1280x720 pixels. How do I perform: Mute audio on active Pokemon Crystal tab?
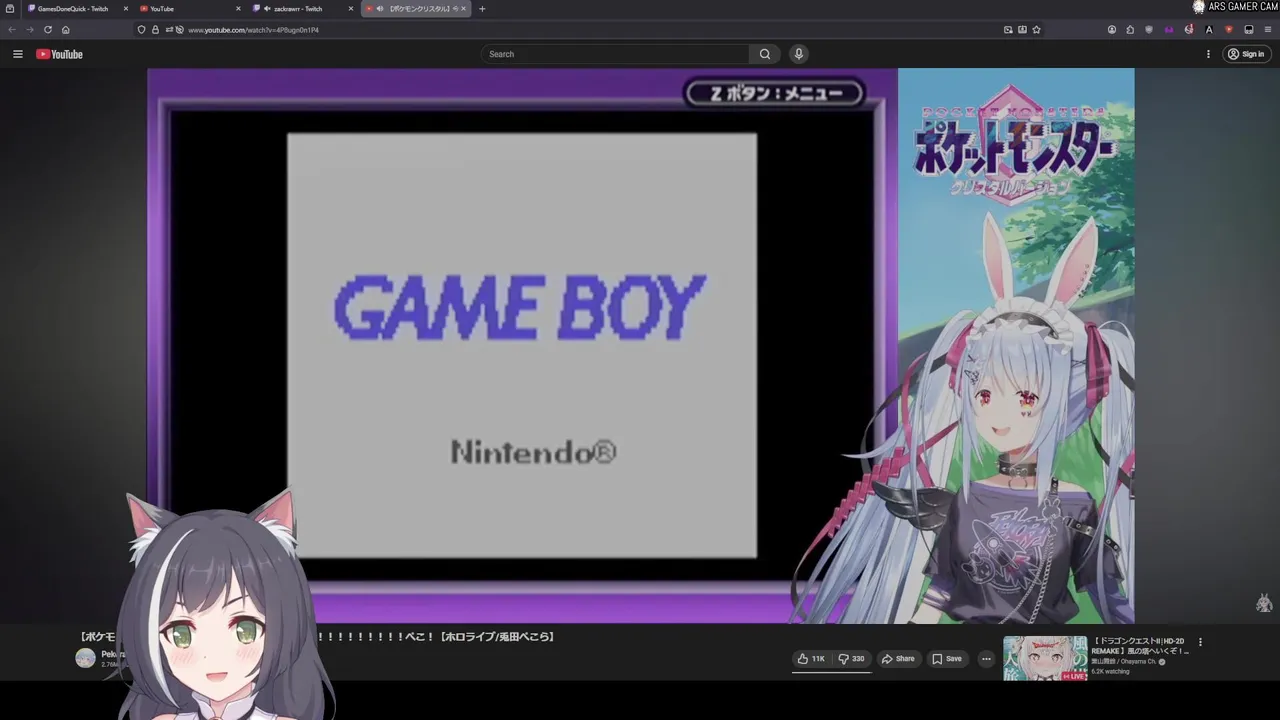pyautogui.click(x=380, y=9)
